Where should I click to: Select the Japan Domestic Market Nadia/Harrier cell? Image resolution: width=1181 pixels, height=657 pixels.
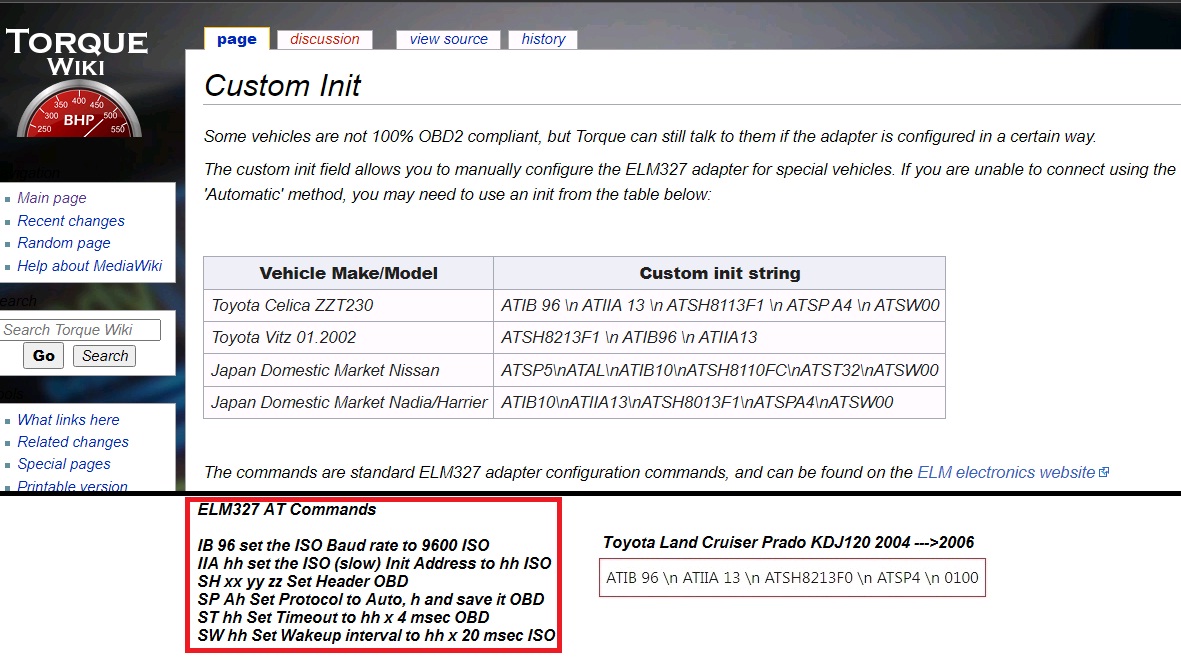[x=348, y=402]
